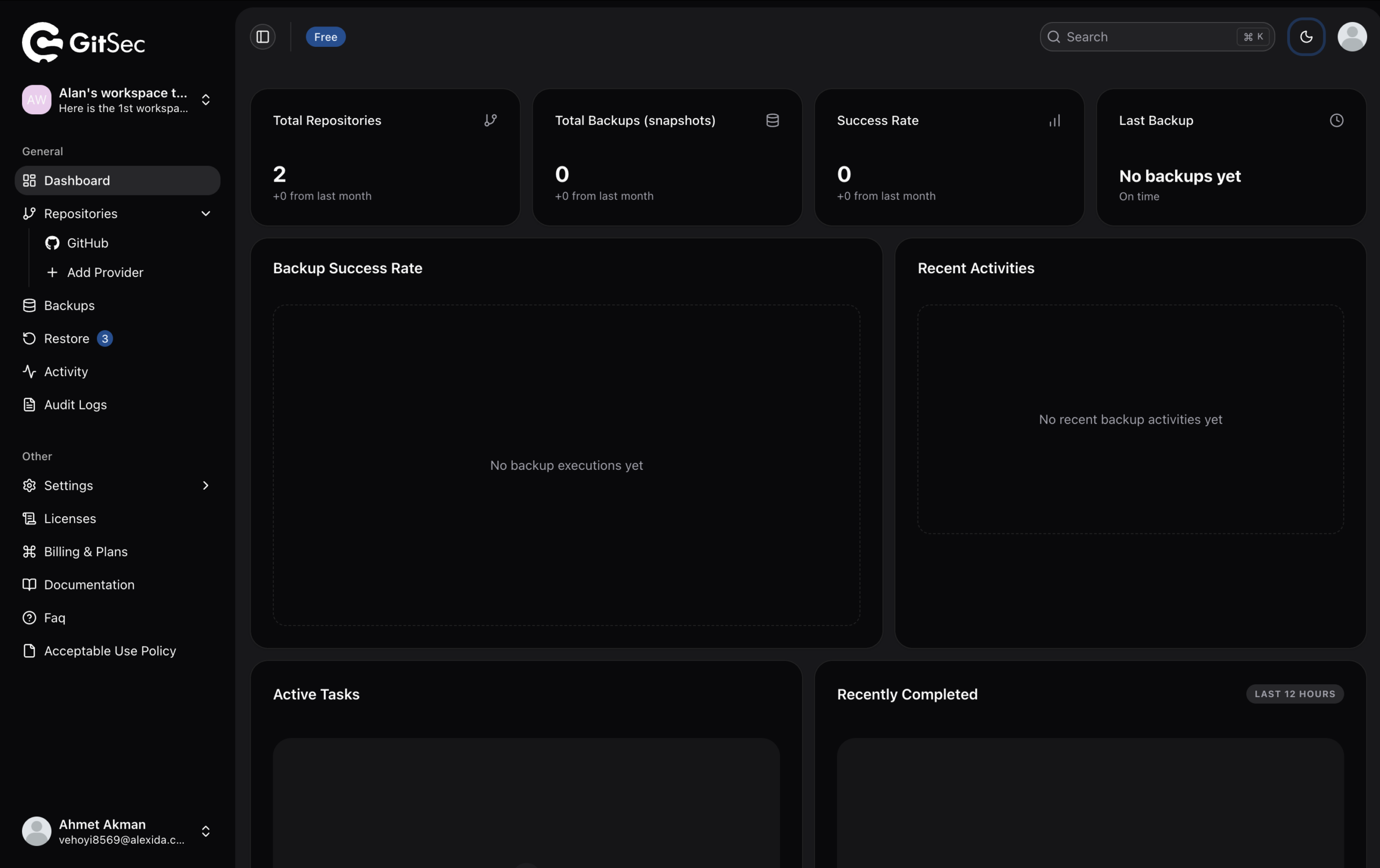Open the user avatar at top right
The width and height of the screenshot is (1380, 868).
point(1352,37)
